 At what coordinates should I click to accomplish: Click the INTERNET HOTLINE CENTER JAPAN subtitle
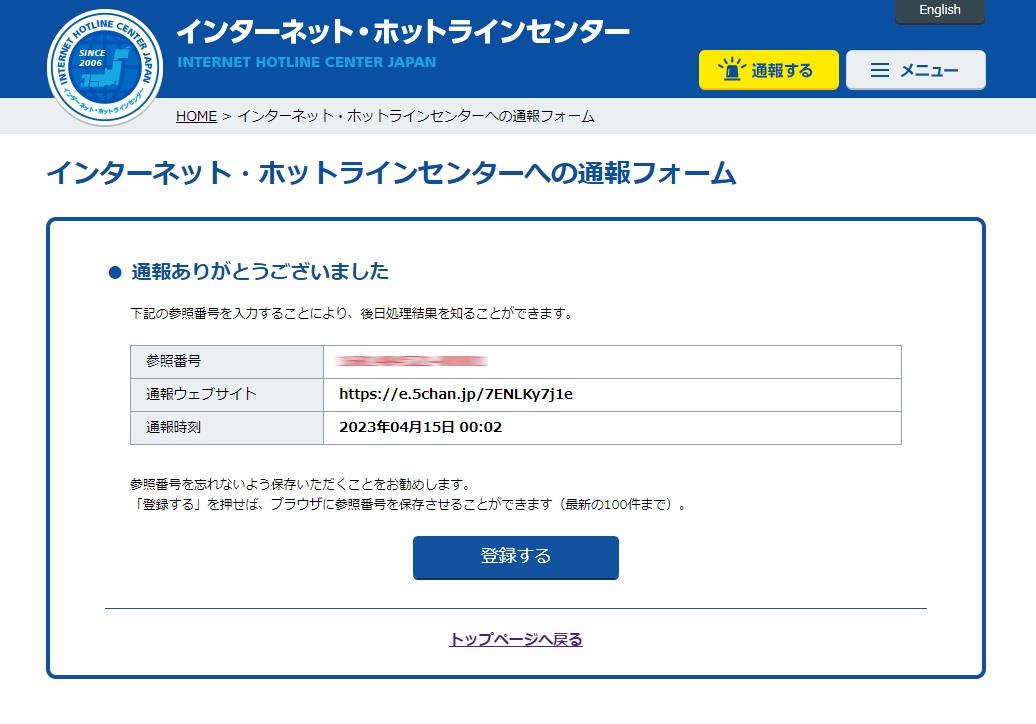(307, 62)
